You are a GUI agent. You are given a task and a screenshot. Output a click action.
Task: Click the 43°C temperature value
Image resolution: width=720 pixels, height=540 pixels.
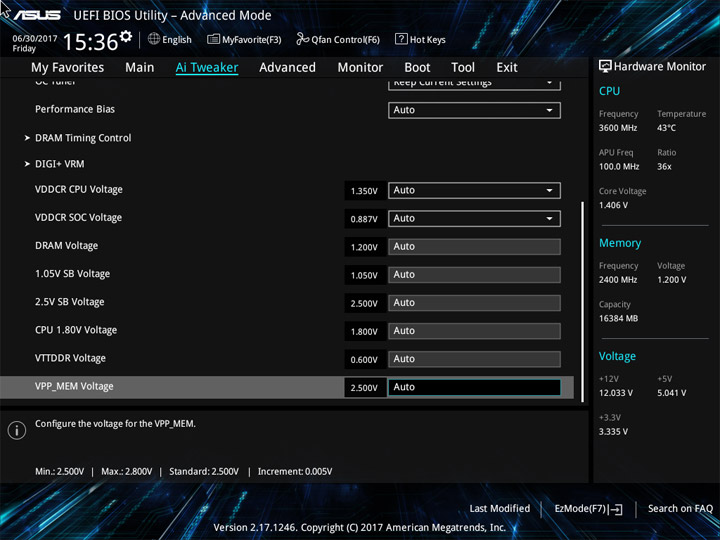666,128
